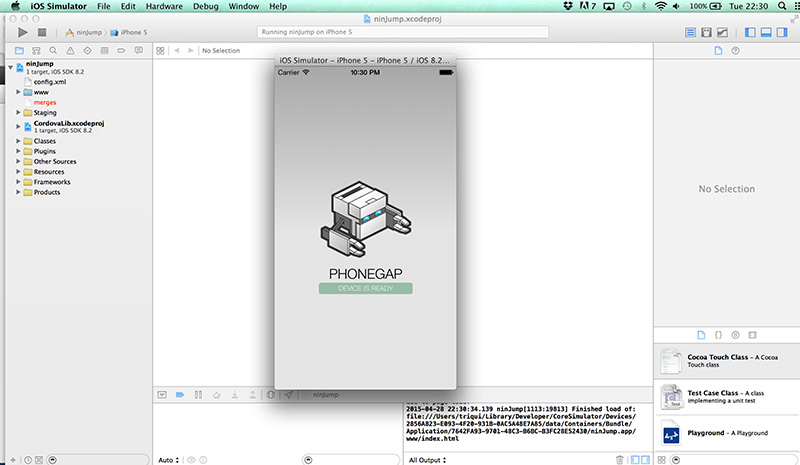Viewport: 800px width, 465px height.
Task: Stop the running ninJump app
Action: 42,32
